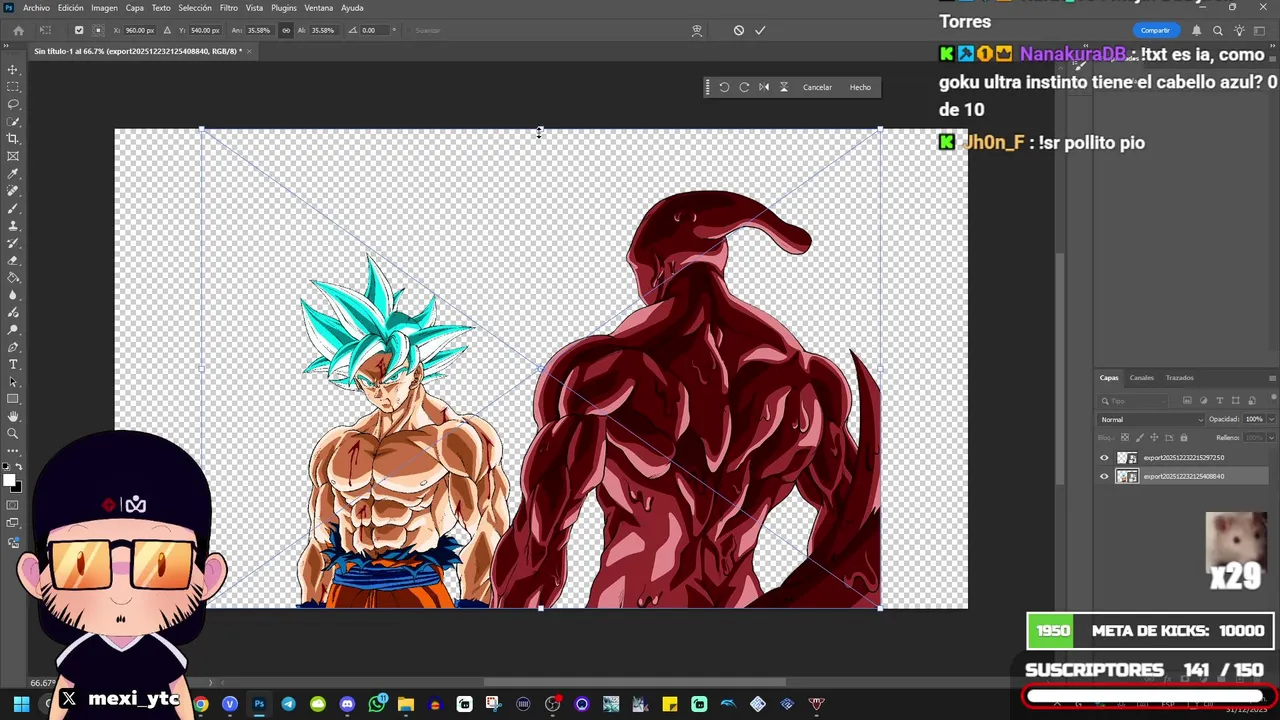Select the Zoom tool

[13, 434]
